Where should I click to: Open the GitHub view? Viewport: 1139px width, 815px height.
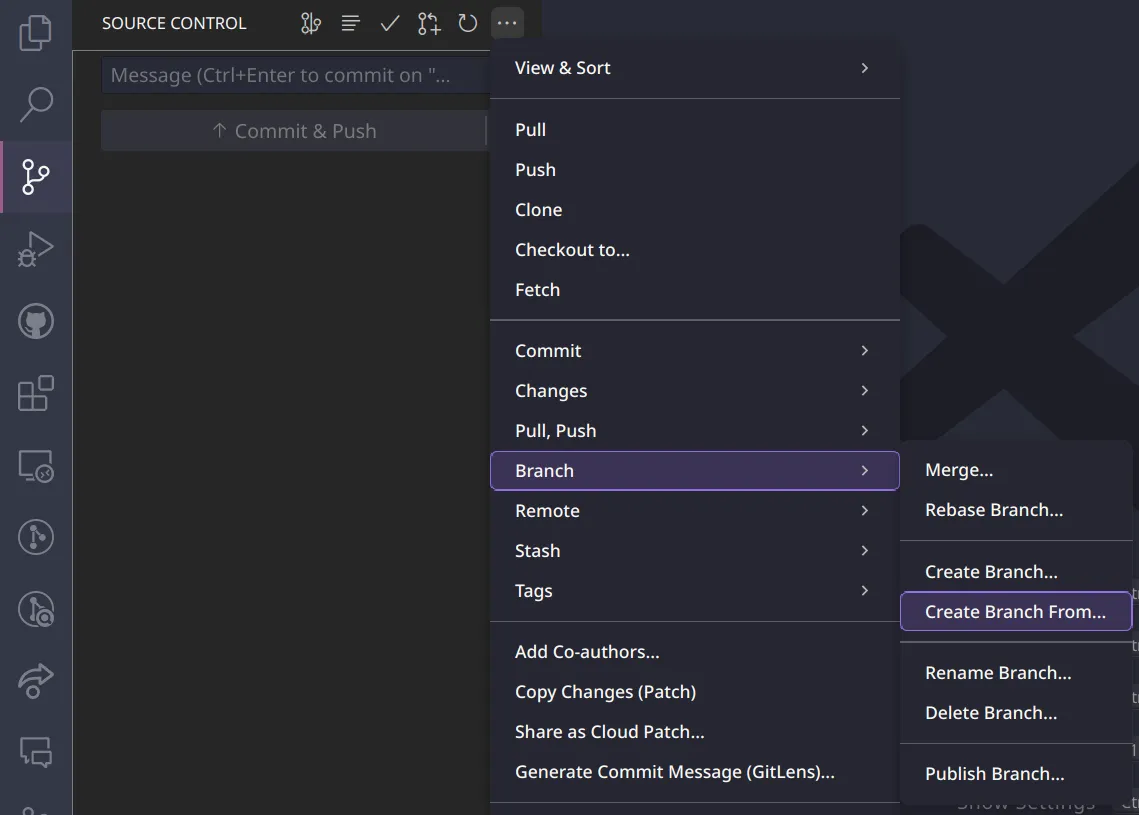click(37, 322)
